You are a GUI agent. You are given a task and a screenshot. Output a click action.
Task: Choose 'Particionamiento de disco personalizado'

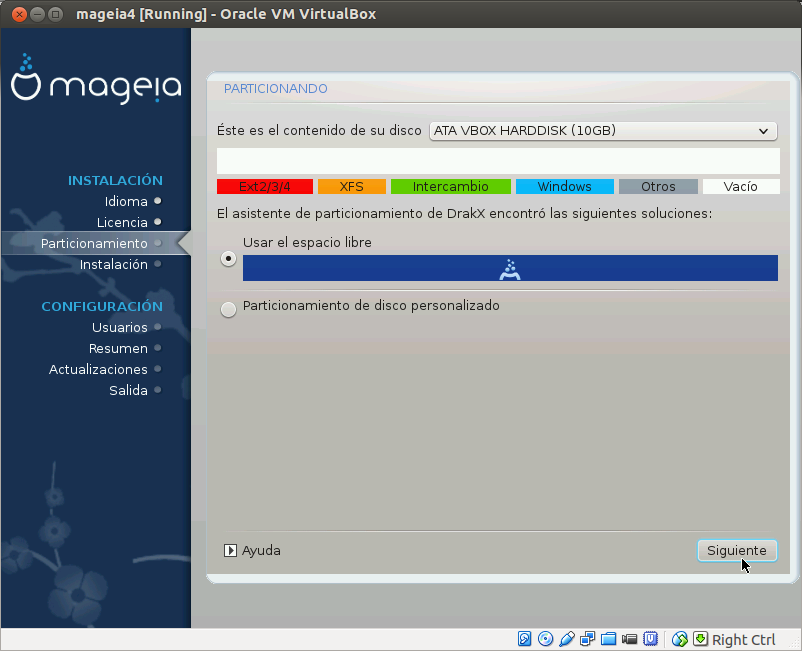(228, 309)
